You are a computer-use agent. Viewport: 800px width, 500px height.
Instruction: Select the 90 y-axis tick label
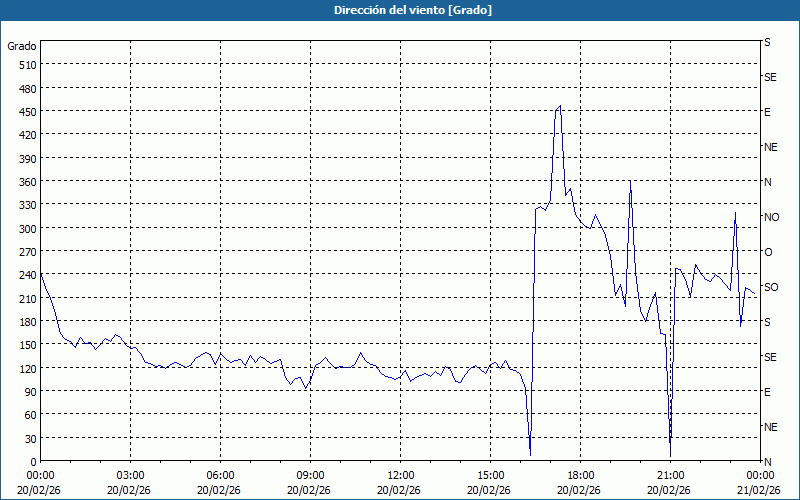coord(31,392)
